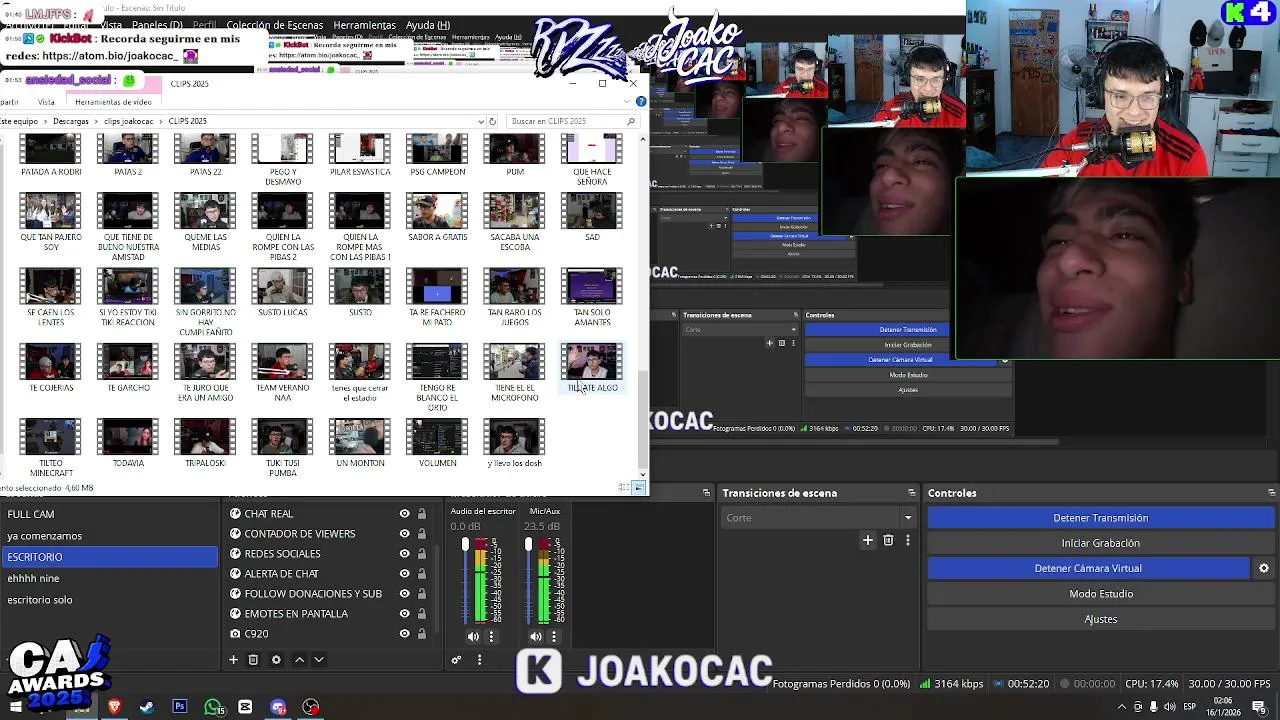The image size is (1280, 720).
Task: Open CapCut from the taskbar
Action: (245, 707)
